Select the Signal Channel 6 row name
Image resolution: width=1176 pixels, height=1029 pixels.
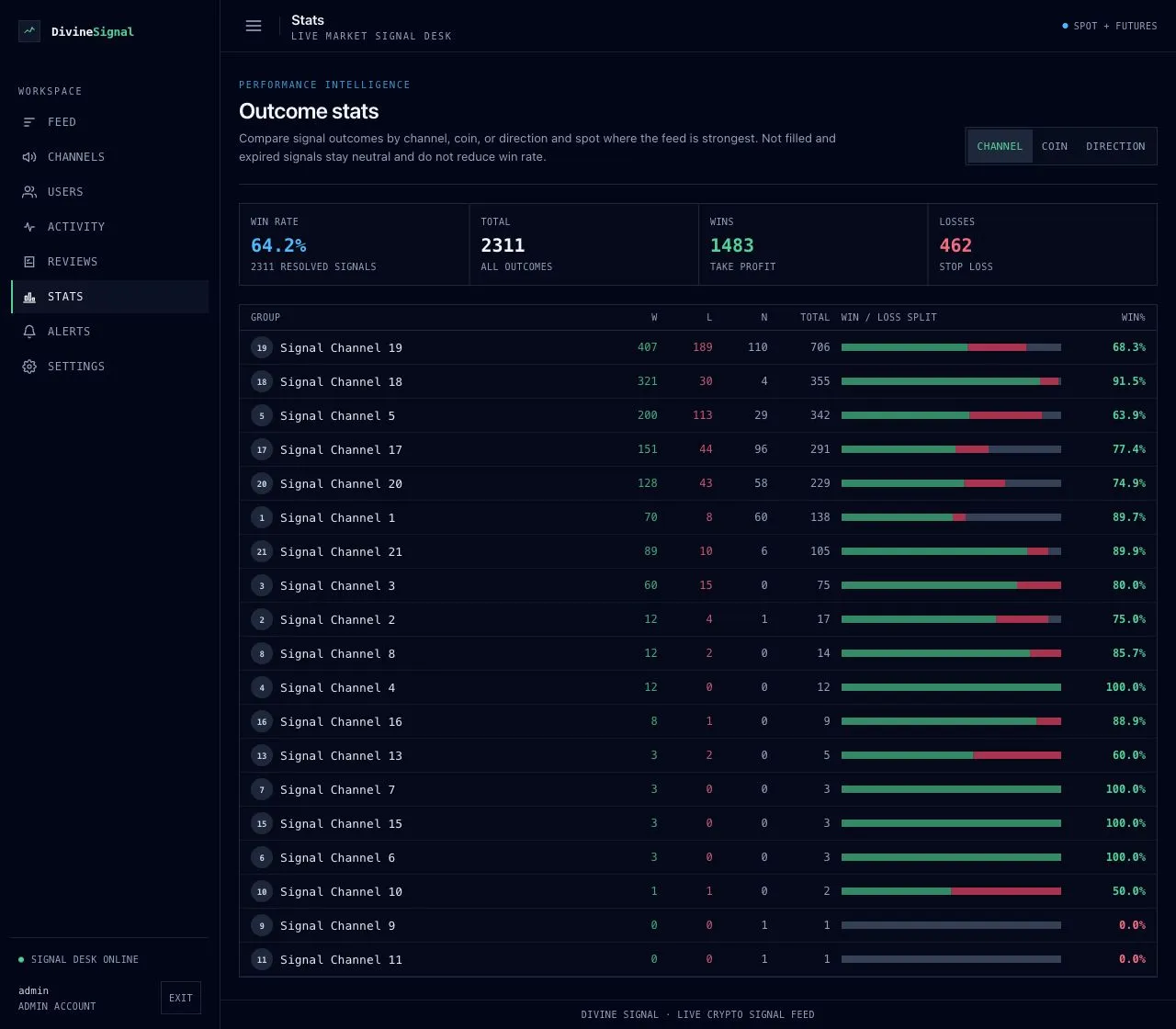337,857
